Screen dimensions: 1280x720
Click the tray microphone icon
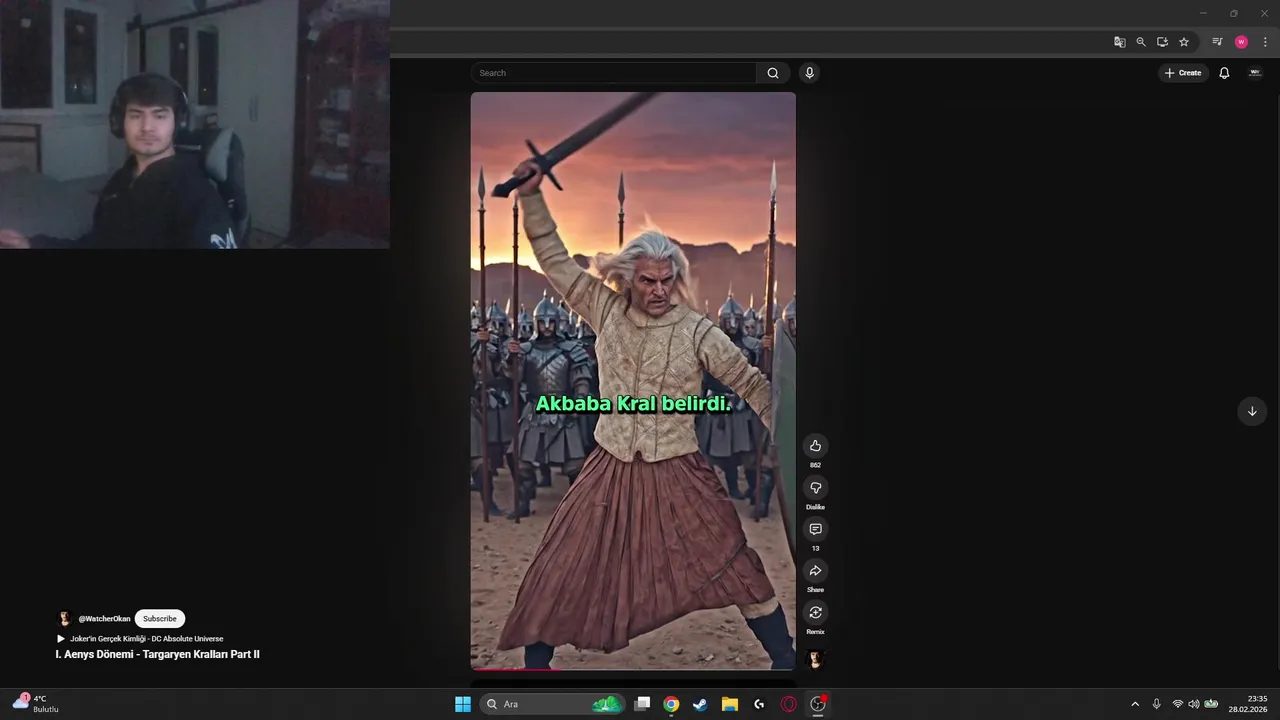(1157, 704)
